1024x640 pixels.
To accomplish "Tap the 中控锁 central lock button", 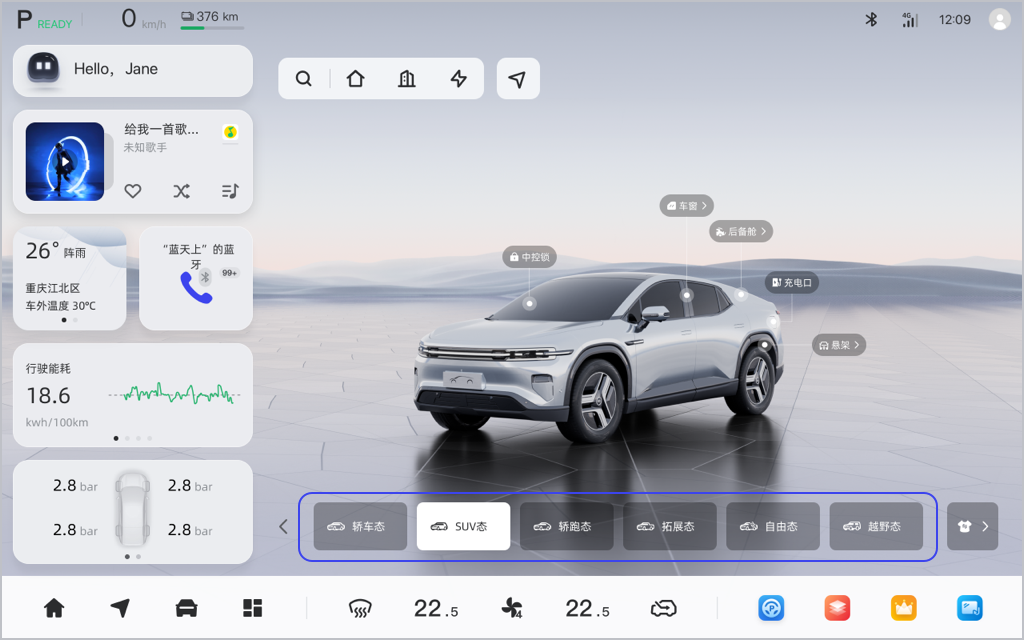I will 530,257.
